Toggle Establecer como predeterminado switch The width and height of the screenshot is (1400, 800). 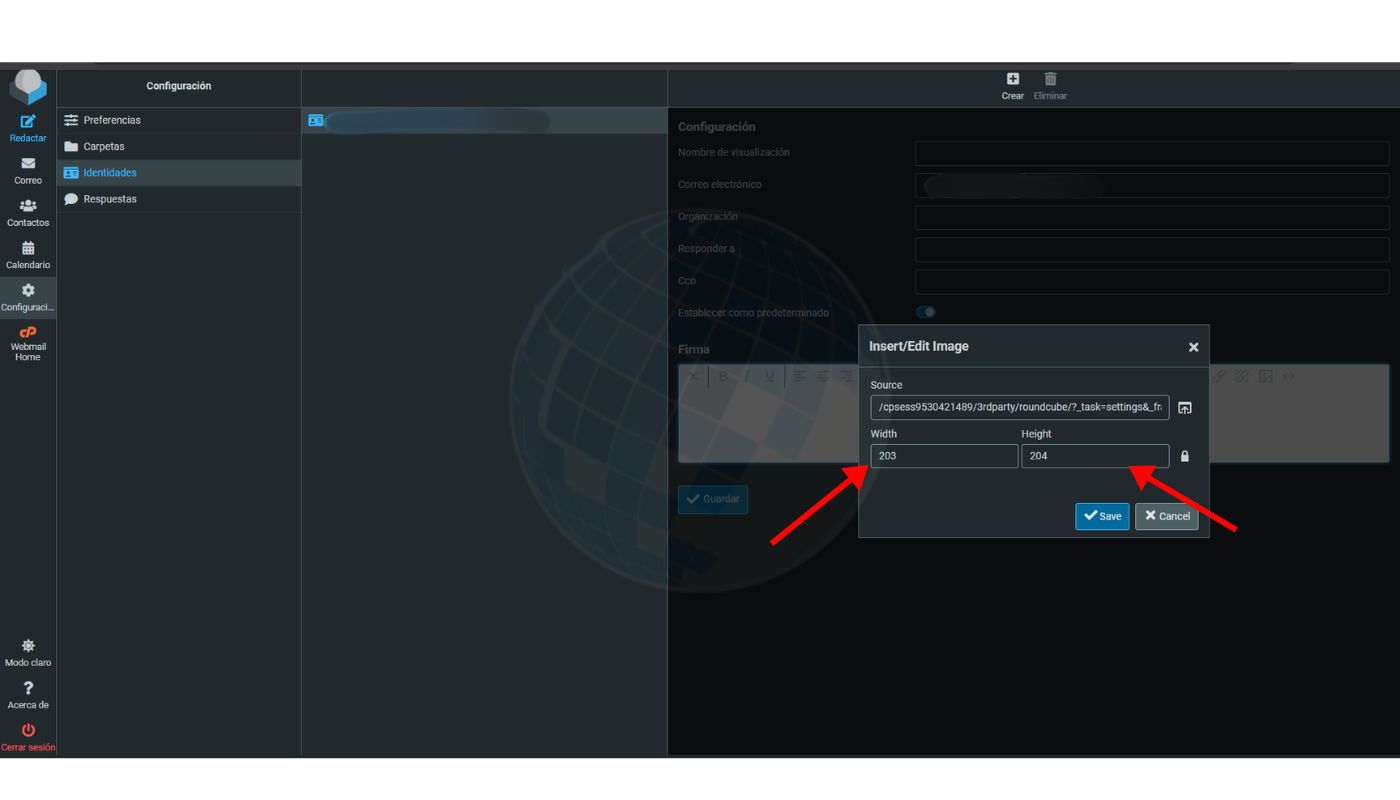(926, 312)
